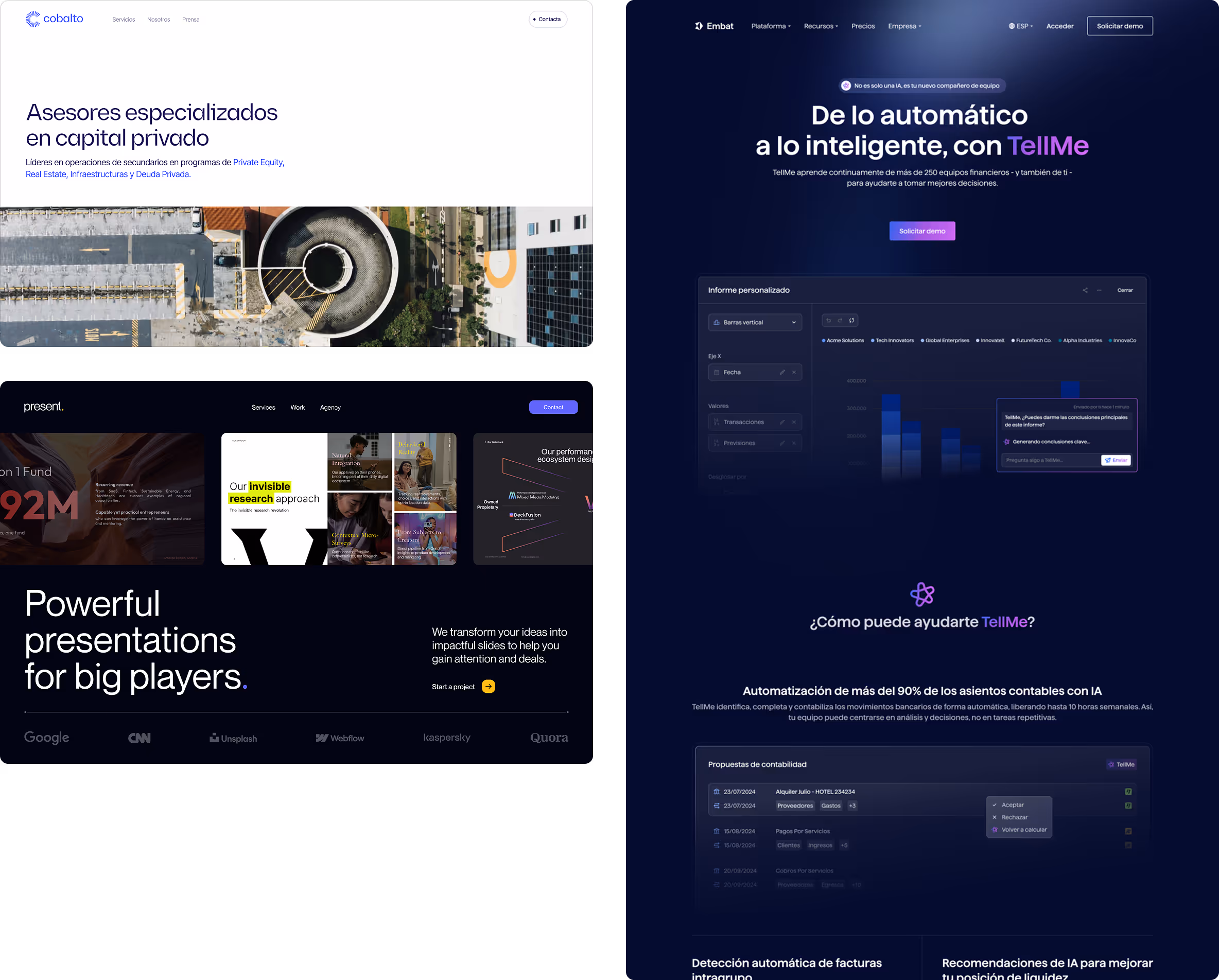The height and width of the screenshot is (980, 1219).
Task: Toggle the Tech Innovators legend series
Action: coord(892,341)
